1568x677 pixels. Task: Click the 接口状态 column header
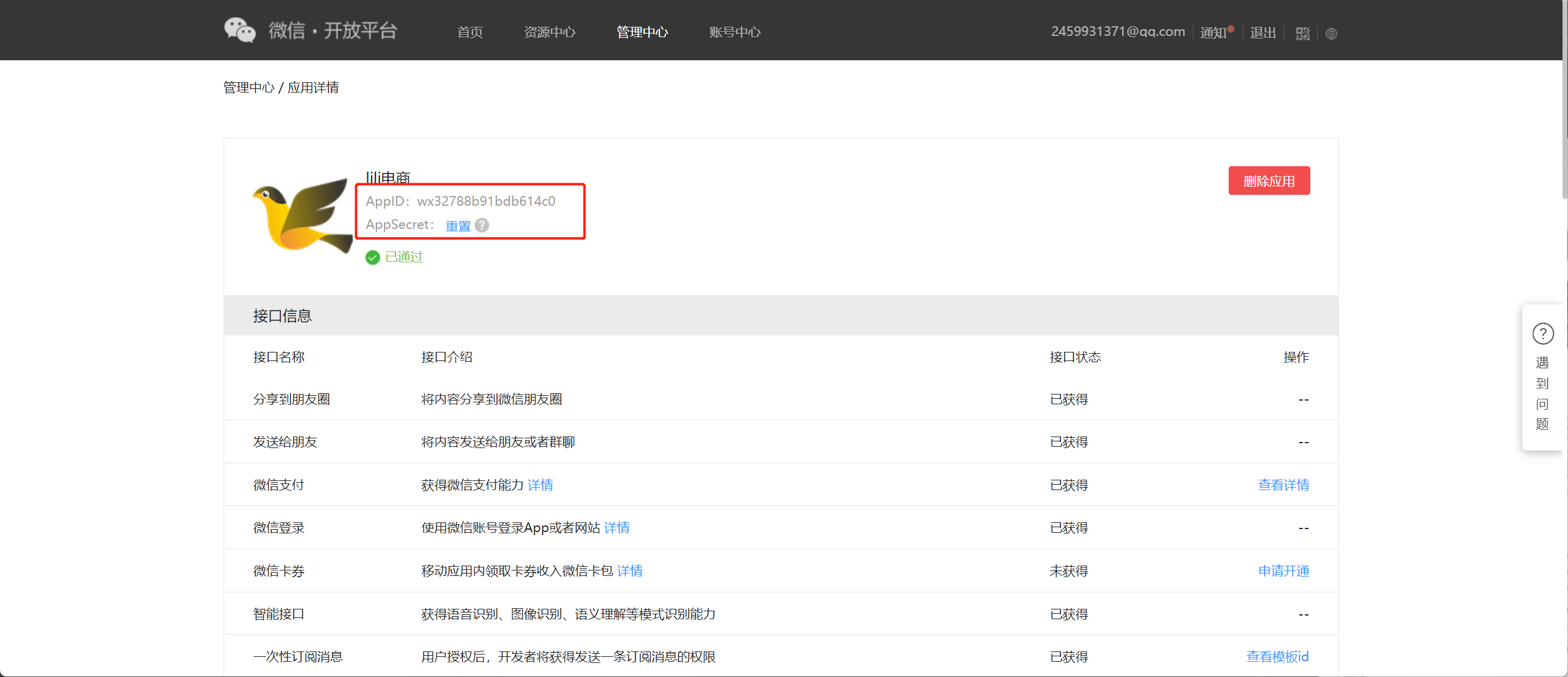tap(1075, 357)
